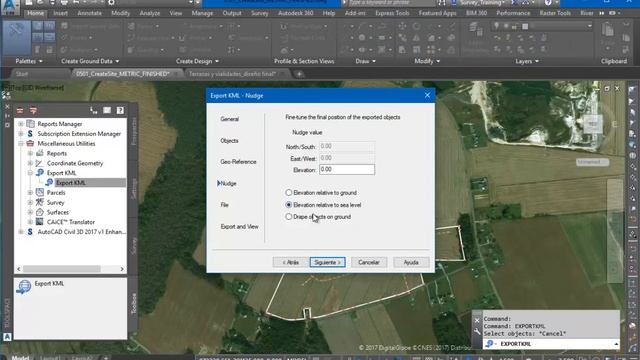
Task: Click the Export KML globe icon in preview
Action: pos(24,287)
